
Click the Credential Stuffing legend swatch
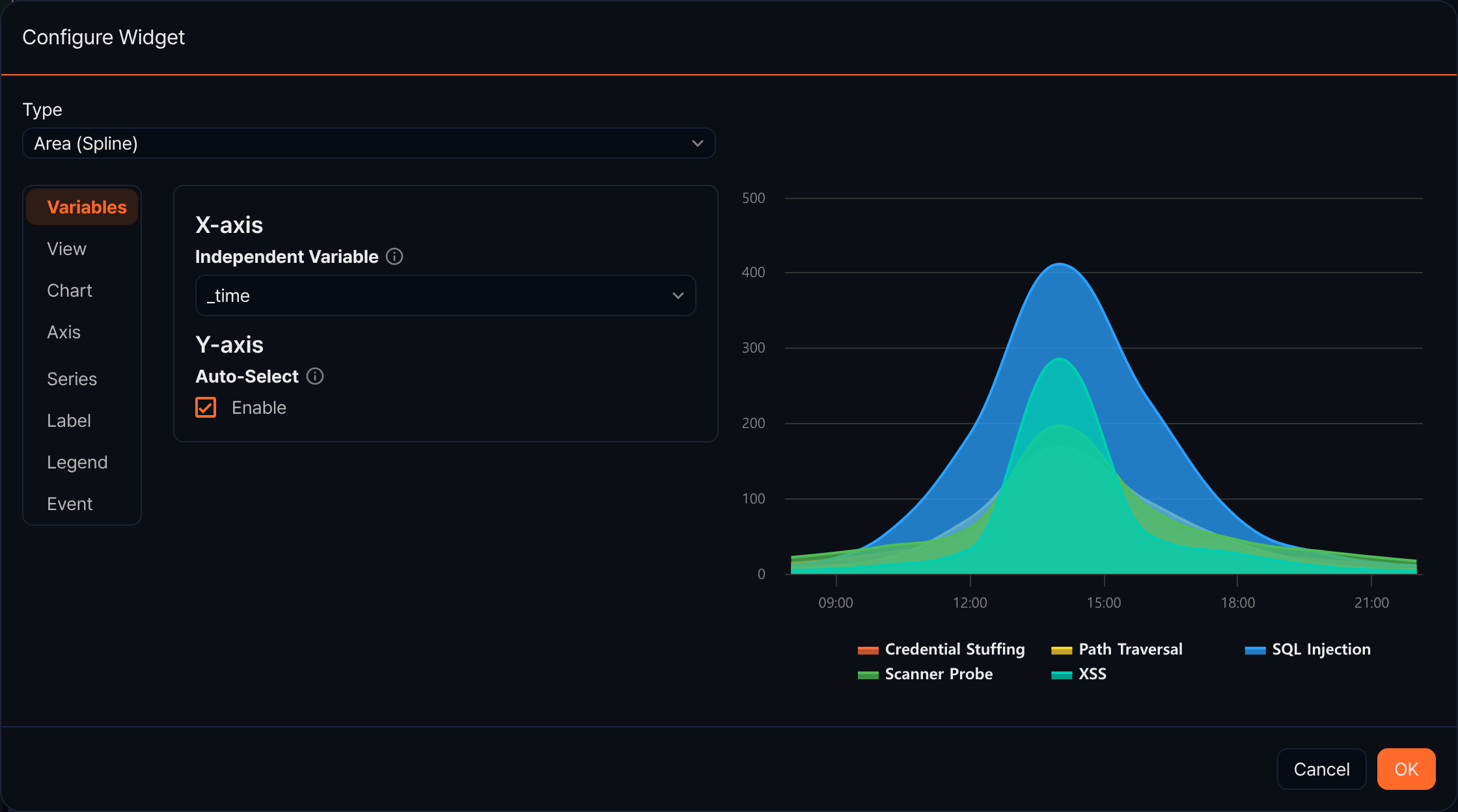[868, 650]
